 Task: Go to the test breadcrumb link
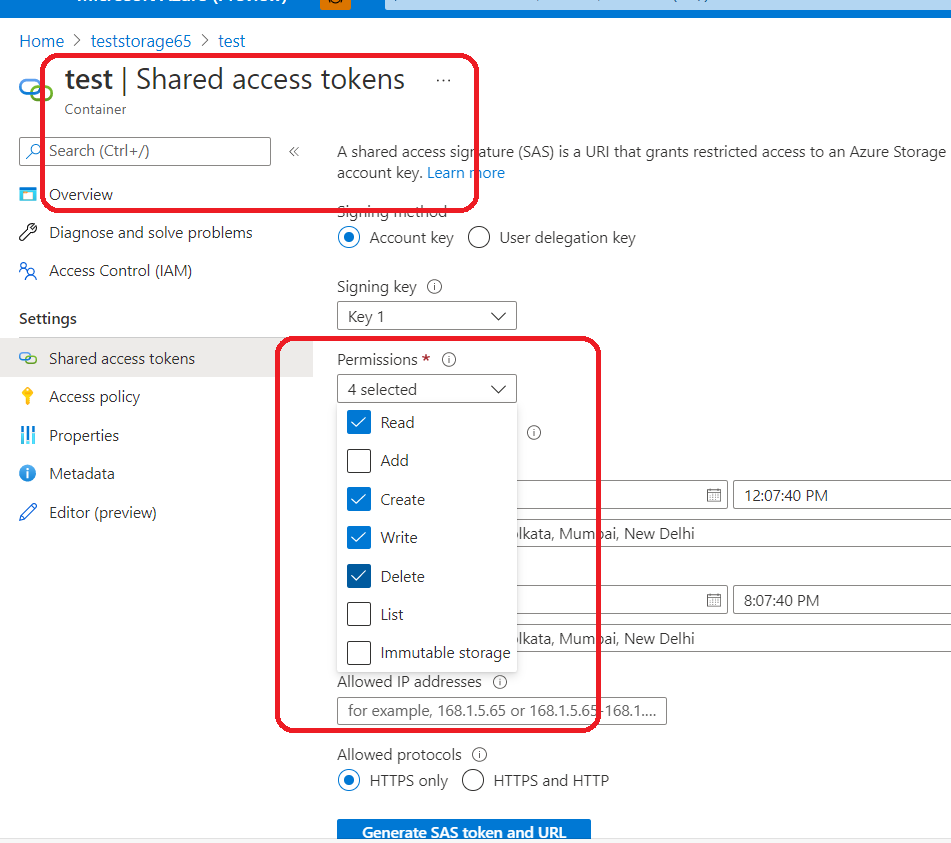click(x=232, y=41)
